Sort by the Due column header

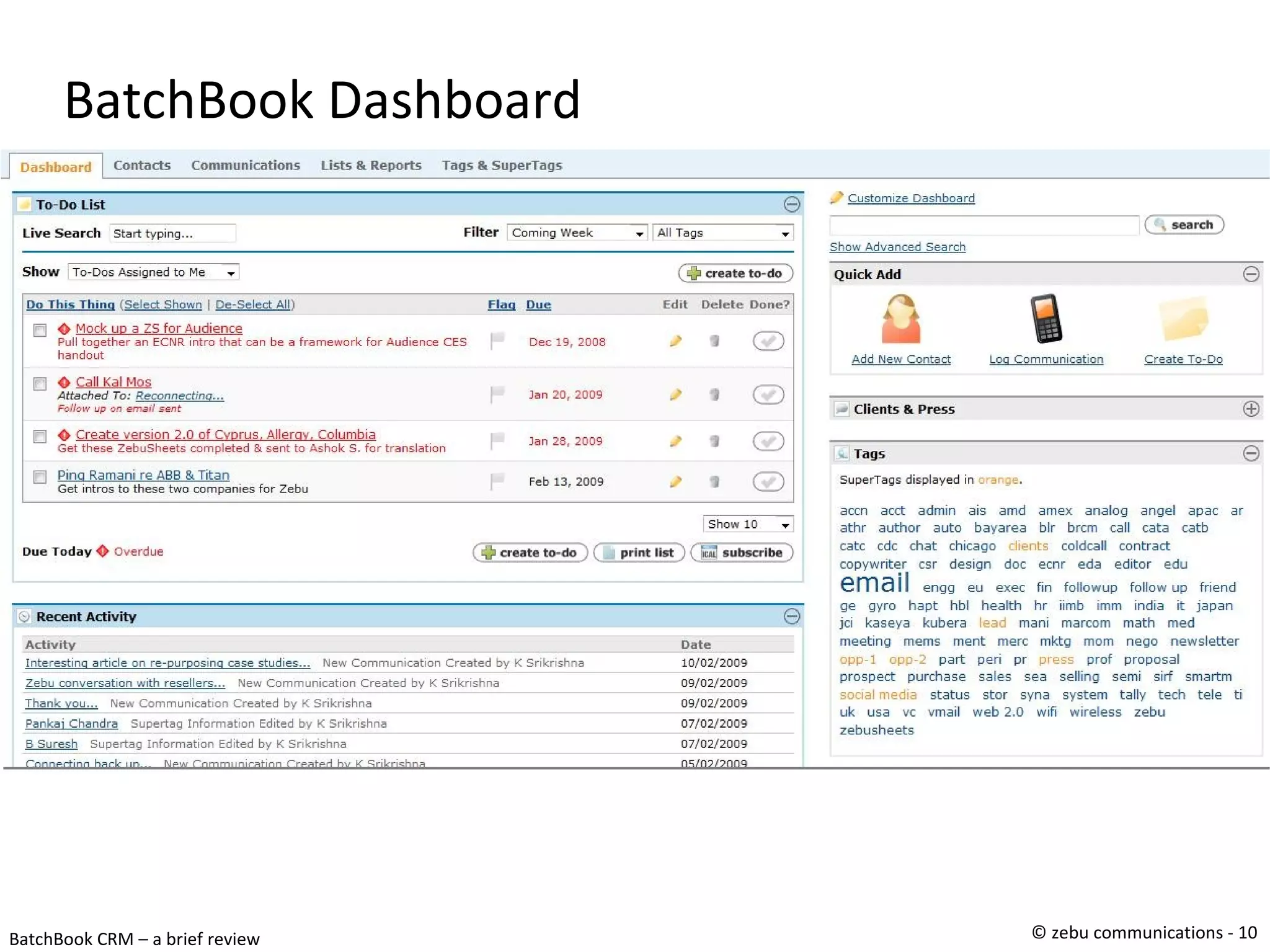(538, 305)
